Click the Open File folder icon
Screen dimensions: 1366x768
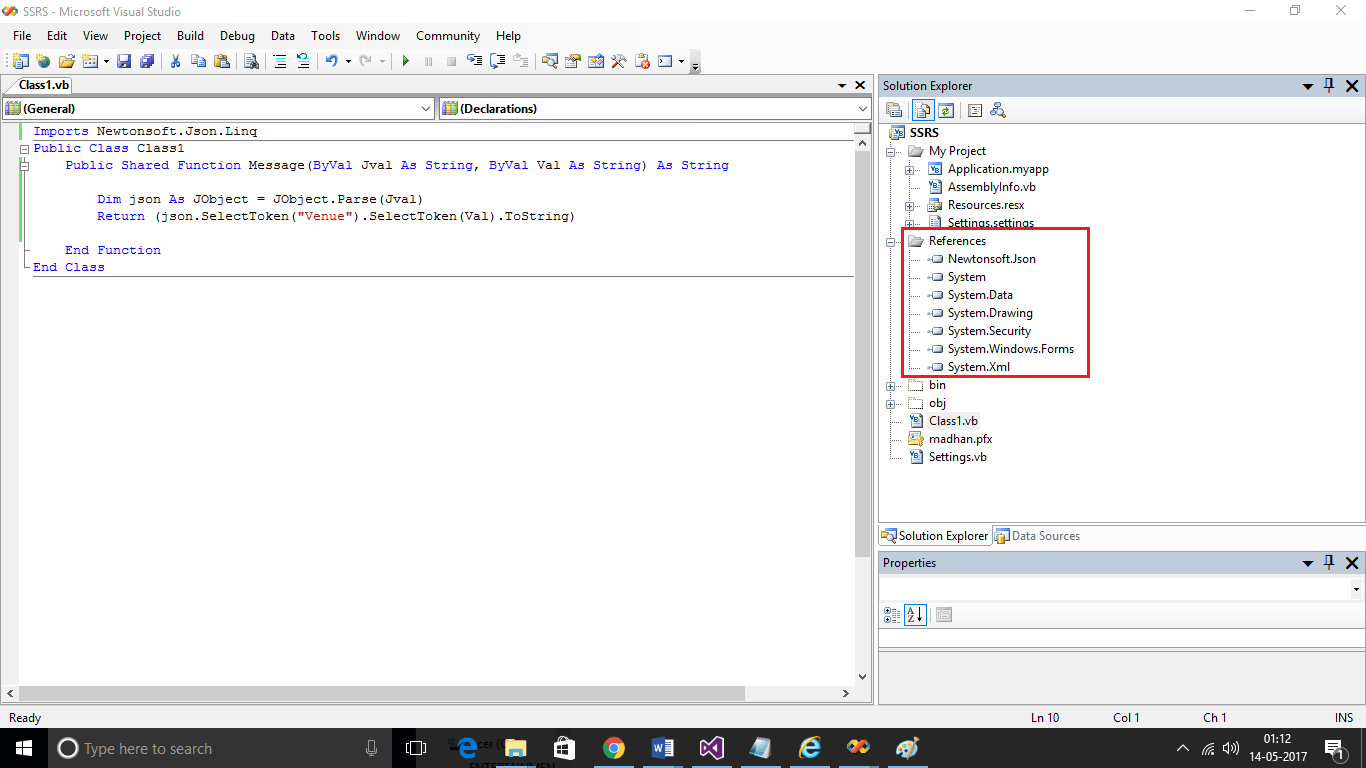pos(67,61)
